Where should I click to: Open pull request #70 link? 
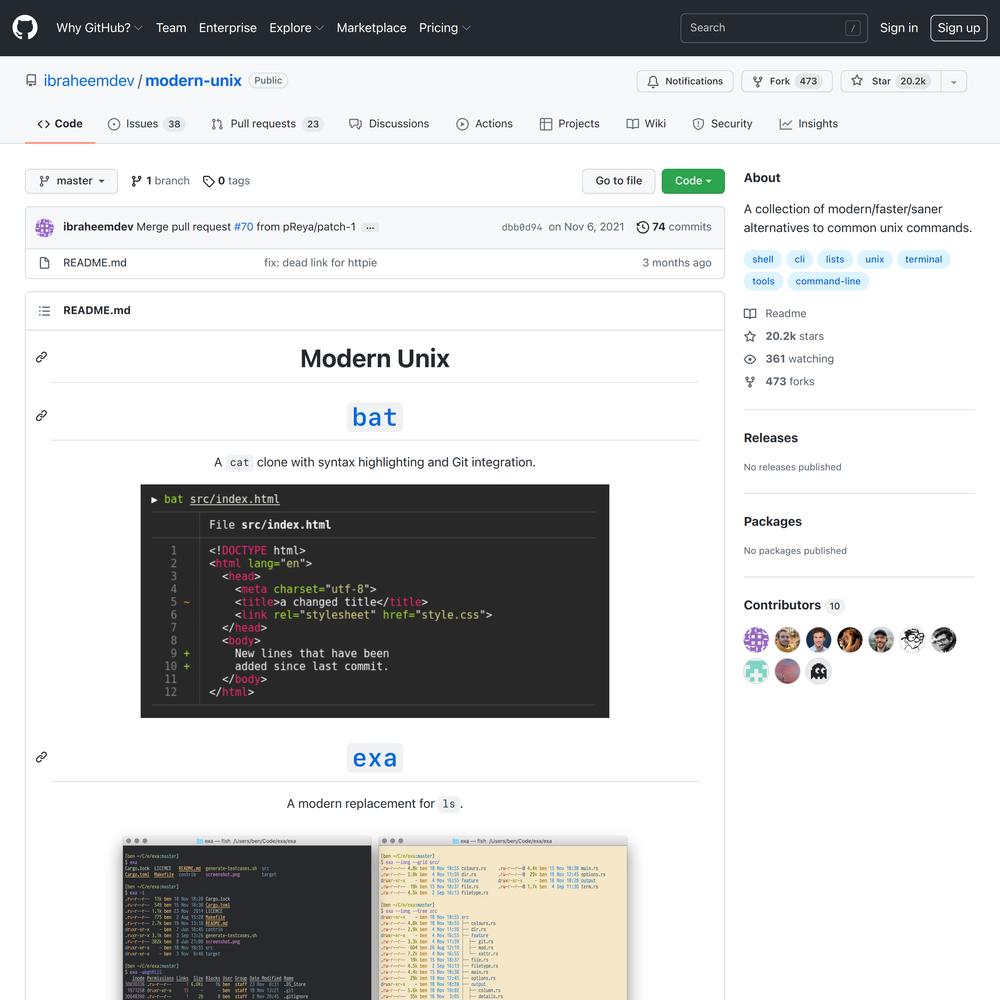[x=244, y=227]
